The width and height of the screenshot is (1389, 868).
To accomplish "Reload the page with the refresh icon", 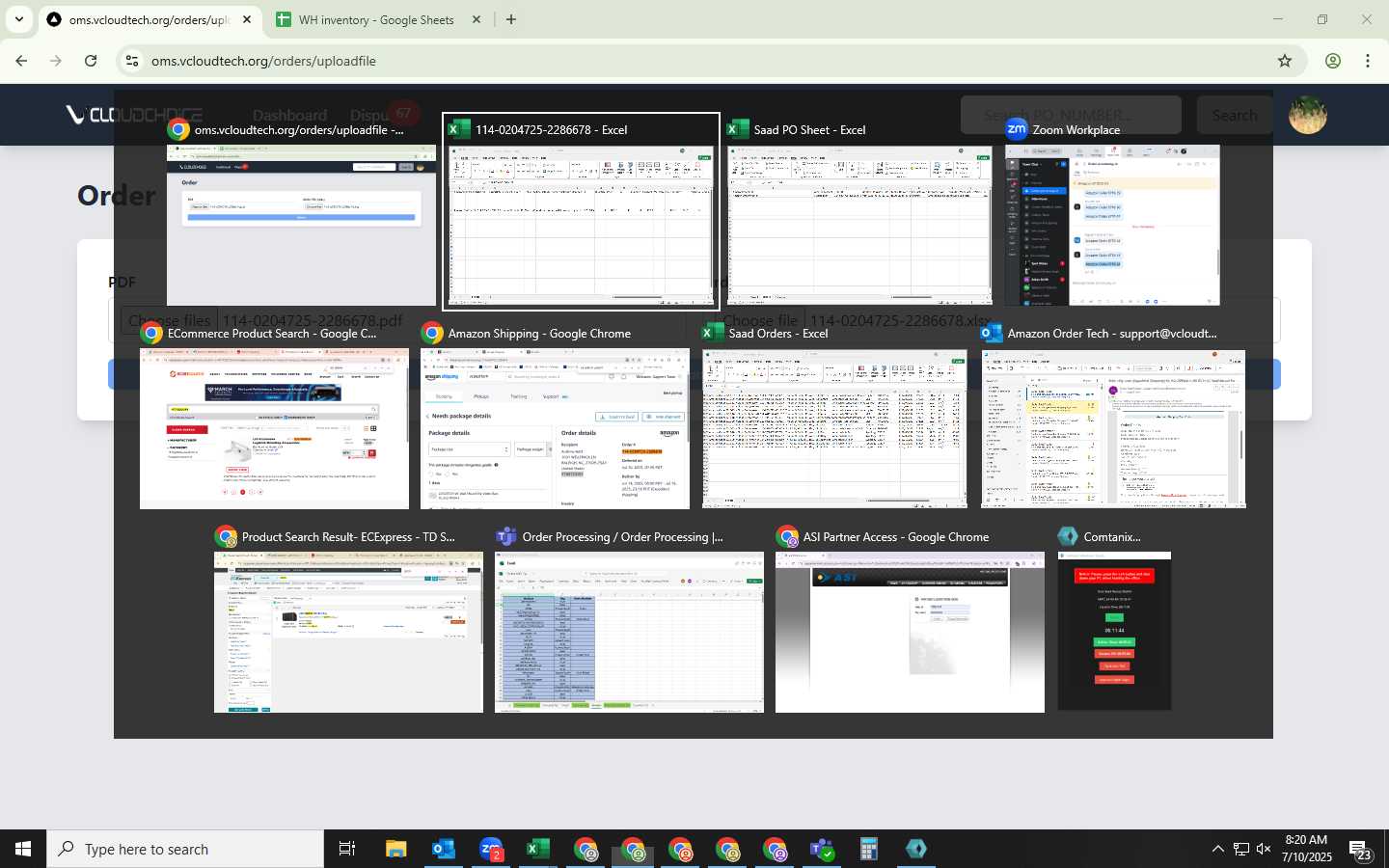I will coord(91,61).
